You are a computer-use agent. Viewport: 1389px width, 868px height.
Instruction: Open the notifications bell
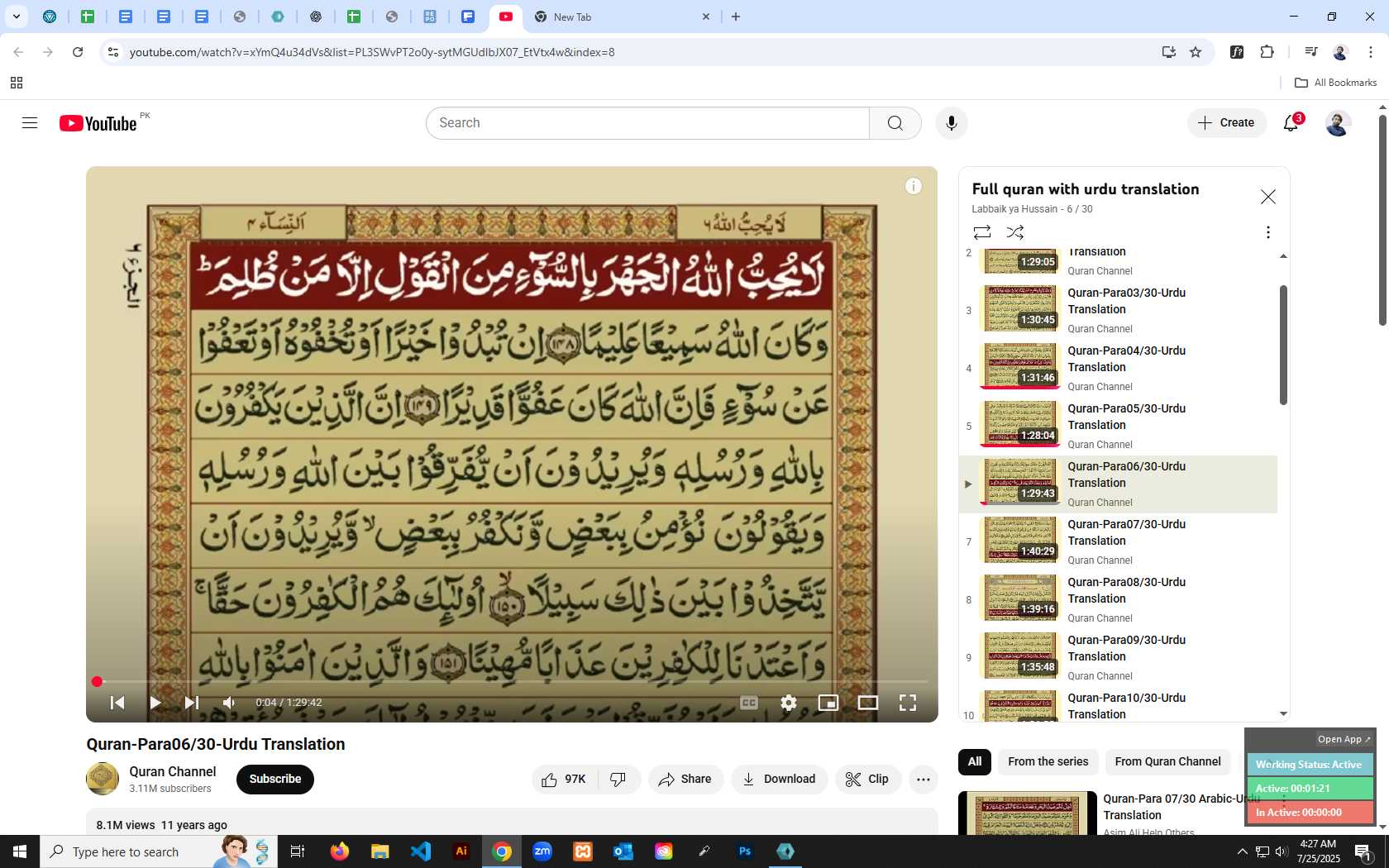pyautogui.click(x=1291, y=123)
